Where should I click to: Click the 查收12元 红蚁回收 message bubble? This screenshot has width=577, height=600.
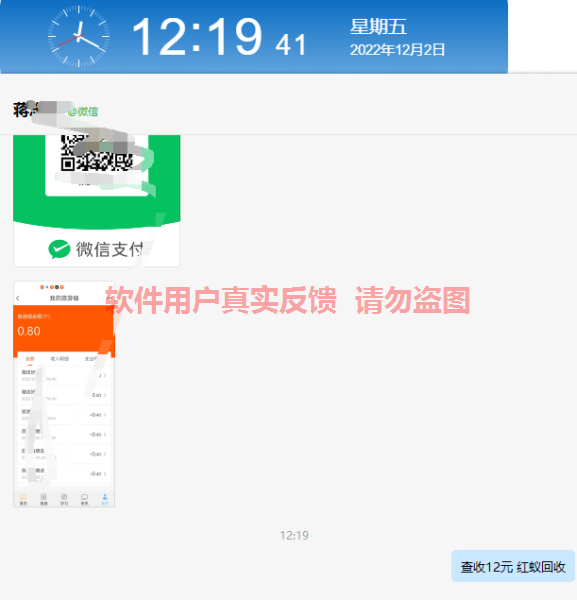[513, 566]
